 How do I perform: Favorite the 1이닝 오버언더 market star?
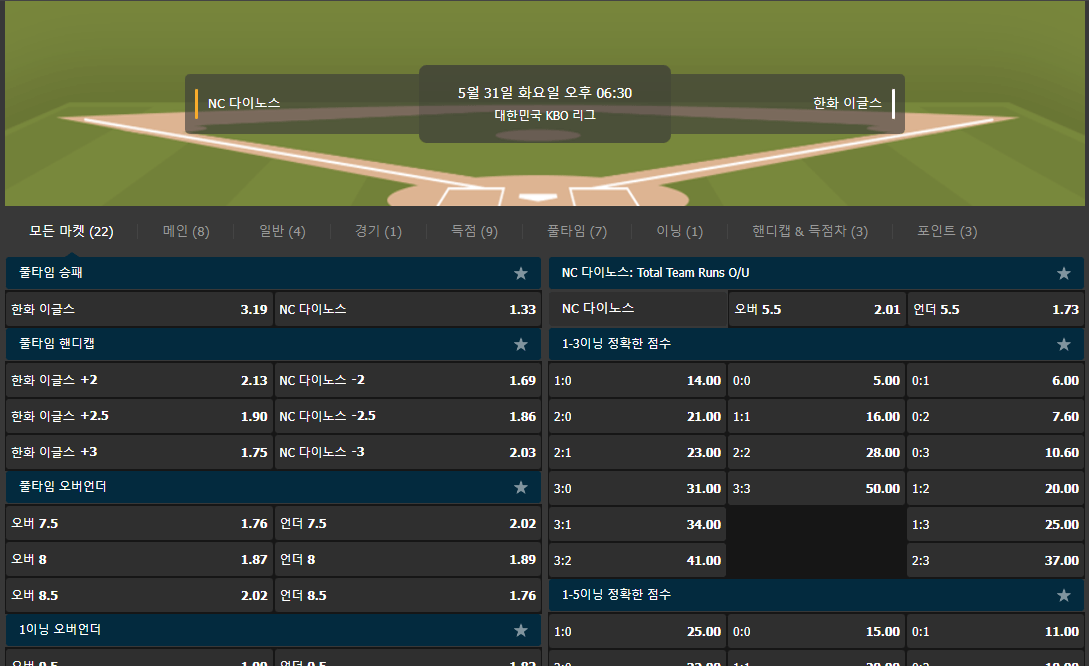click(x=520, y=631)
